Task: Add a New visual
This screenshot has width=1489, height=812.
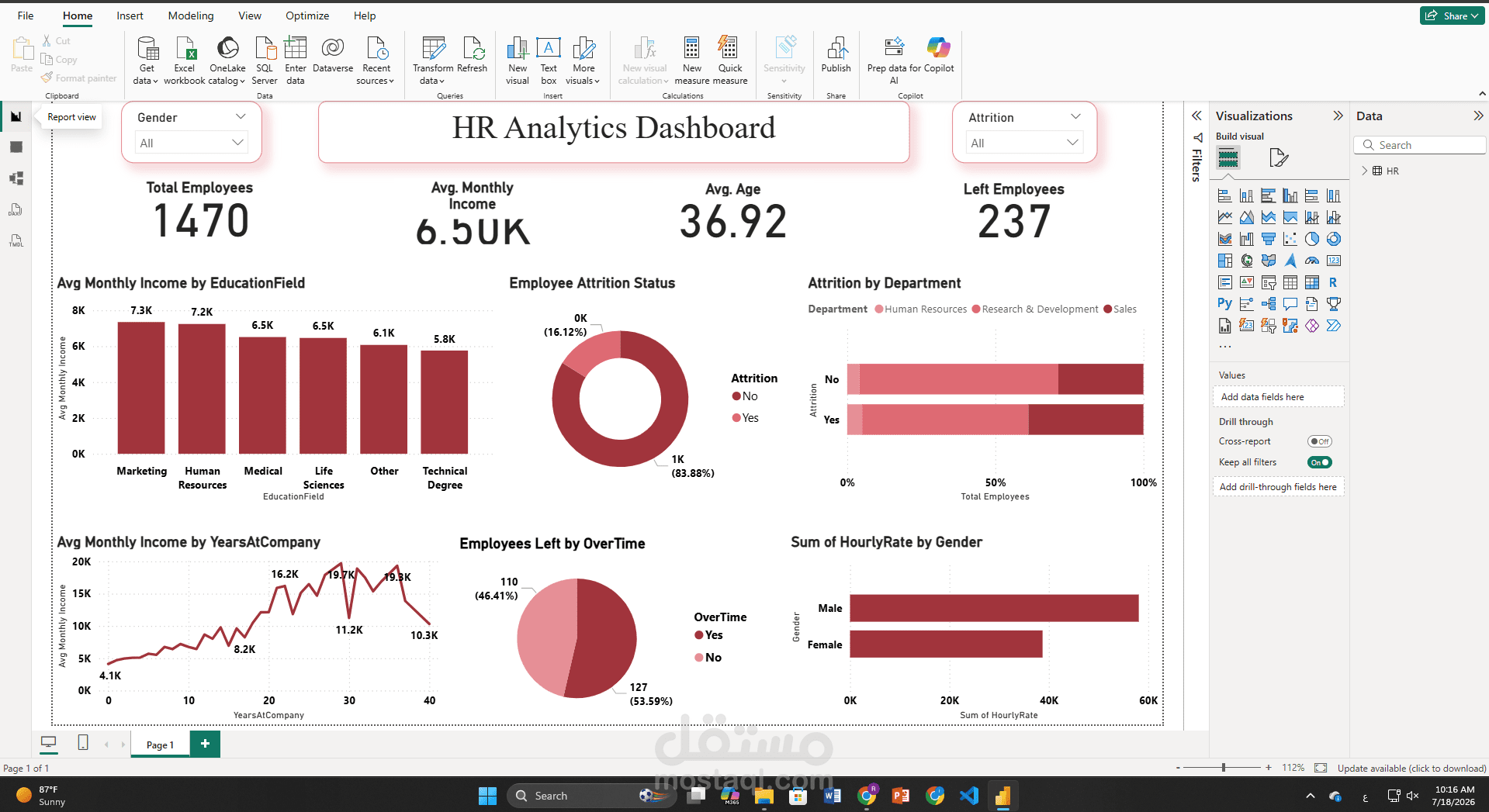Action: click(518, 60)
